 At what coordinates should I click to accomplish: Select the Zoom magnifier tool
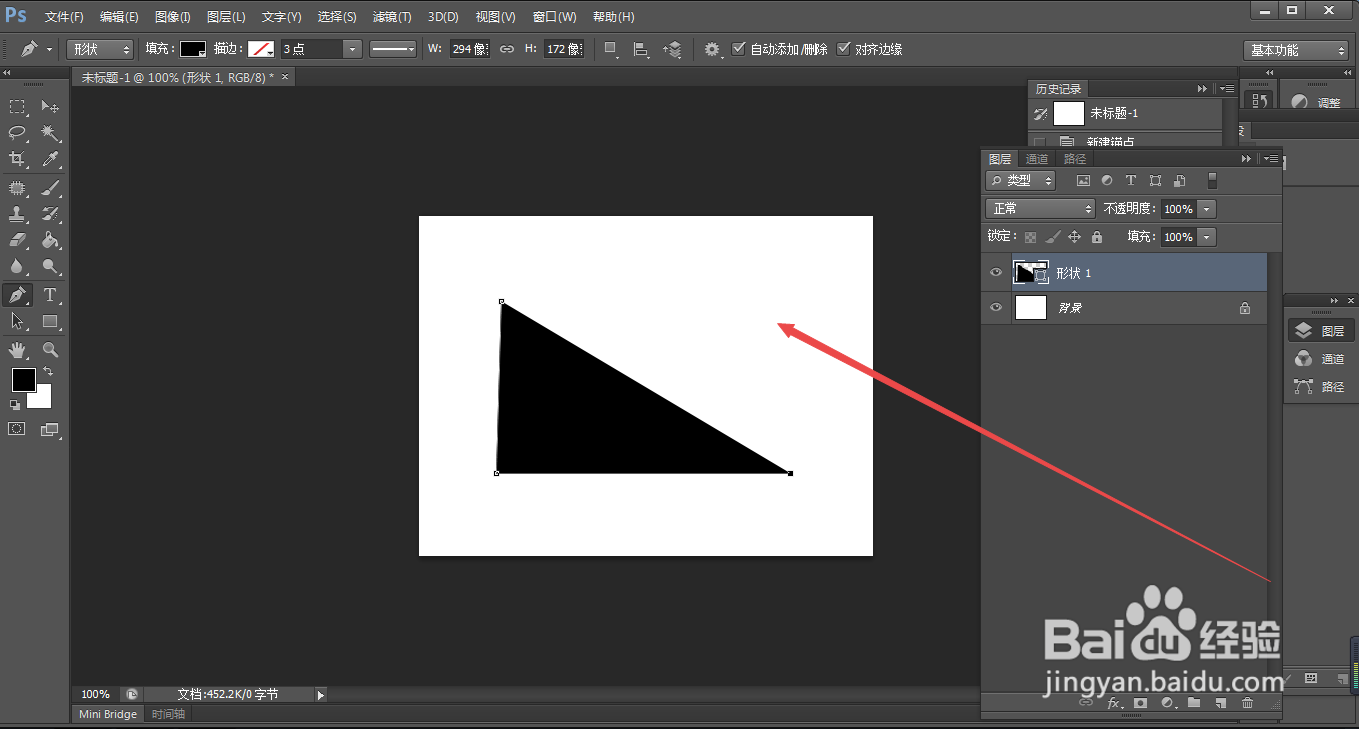(50, 350)
